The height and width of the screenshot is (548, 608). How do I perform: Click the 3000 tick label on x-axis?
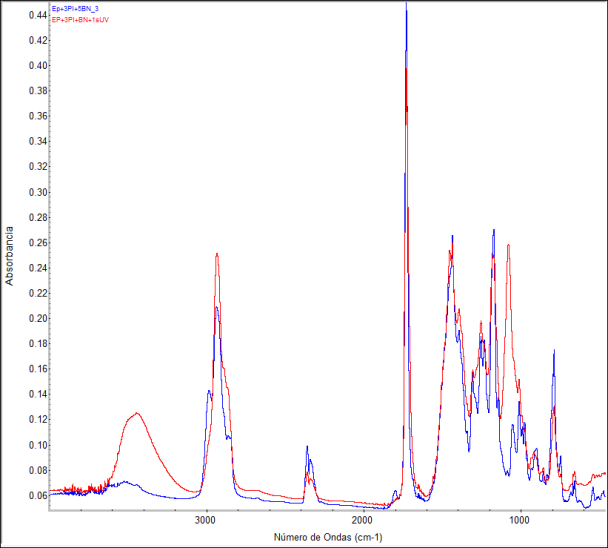pos(206,520)
